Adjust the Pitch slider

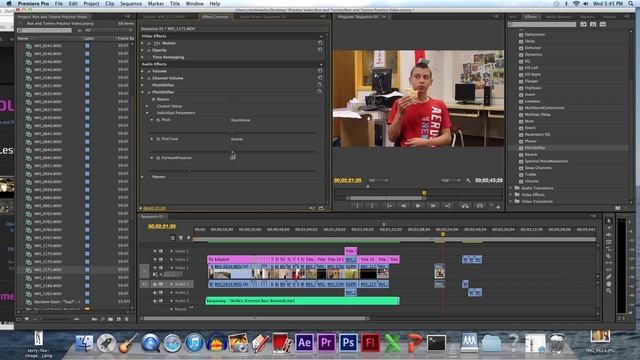pos(232,132)
